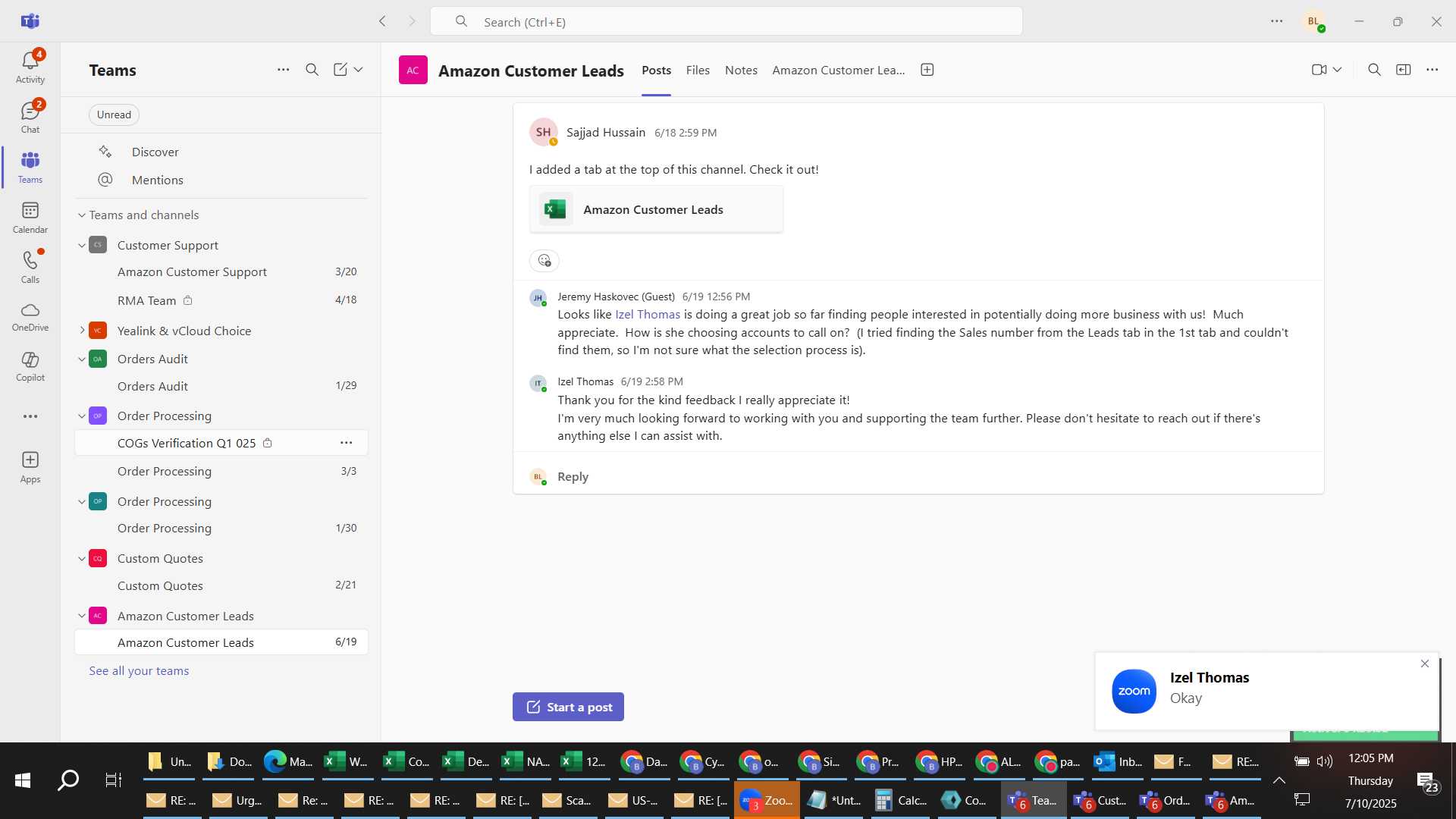Switch to the Files tab
This screenshot has height=819, width=1456.
pos(698,70)
